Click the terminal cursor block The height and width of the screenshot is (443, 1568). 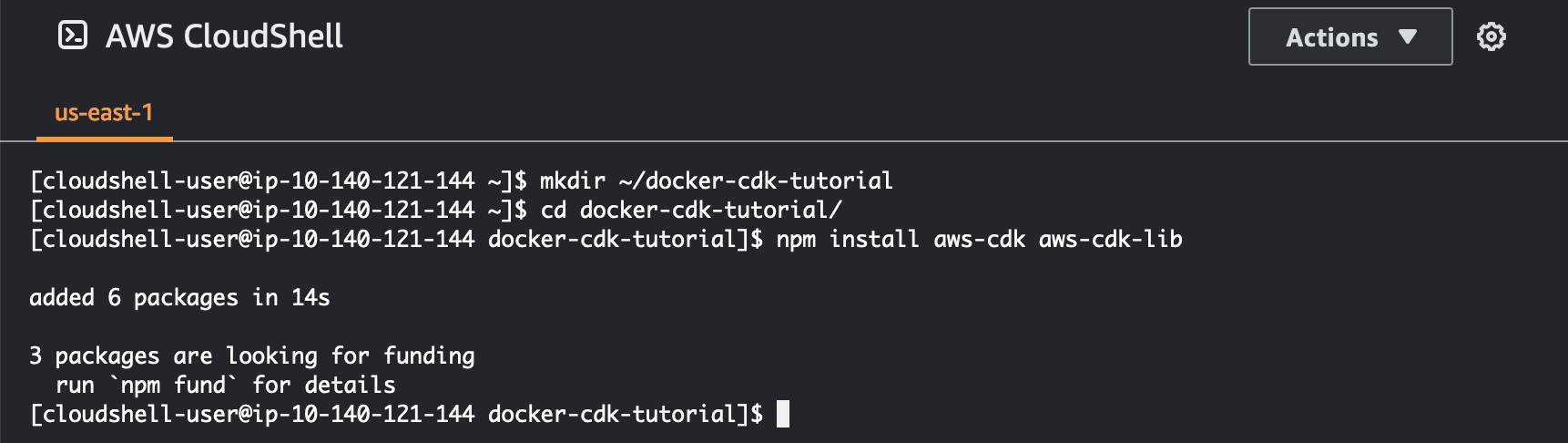pos(783,415)
